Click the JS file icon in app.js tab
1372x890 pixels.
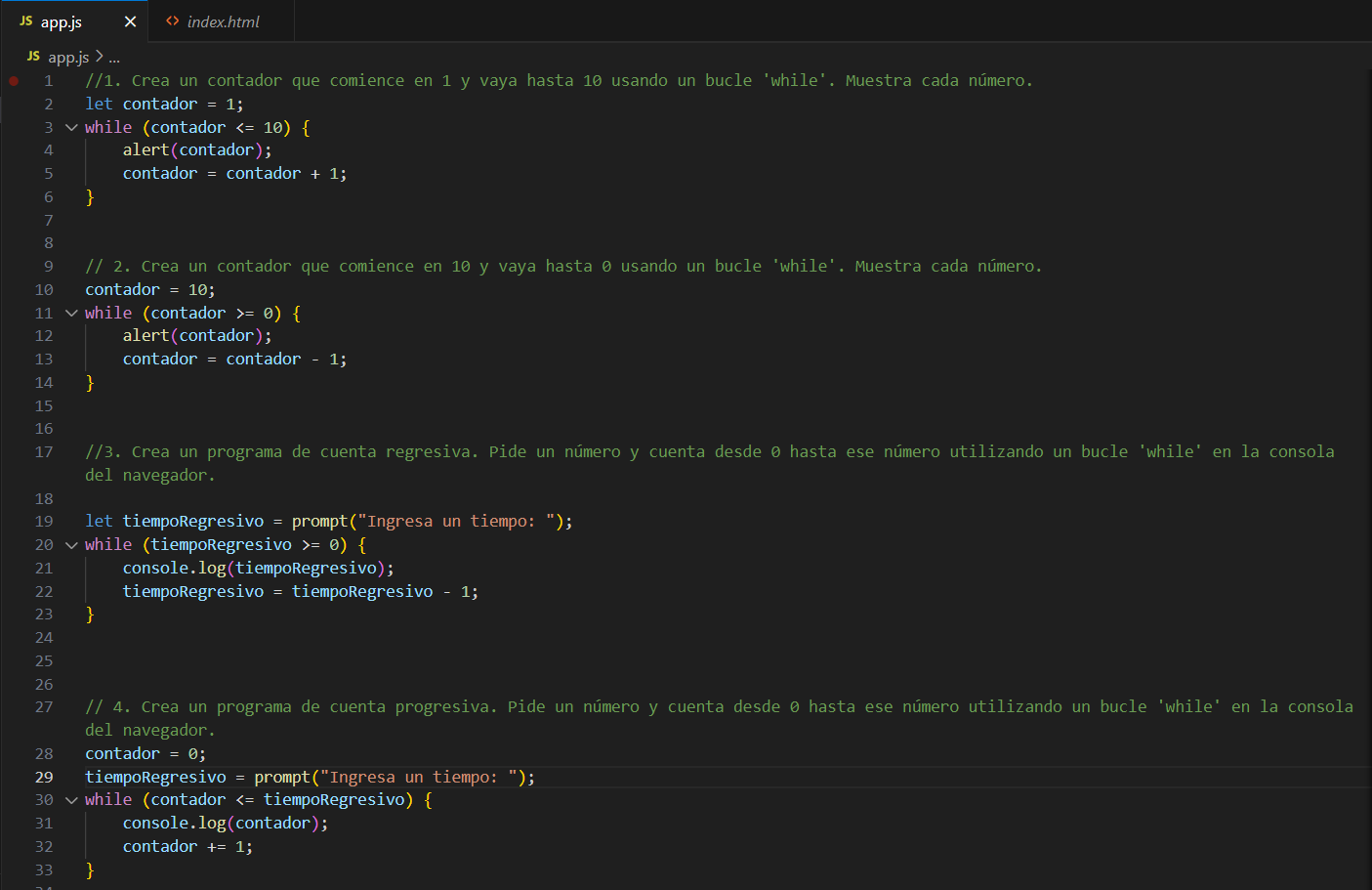pos(26,21)
